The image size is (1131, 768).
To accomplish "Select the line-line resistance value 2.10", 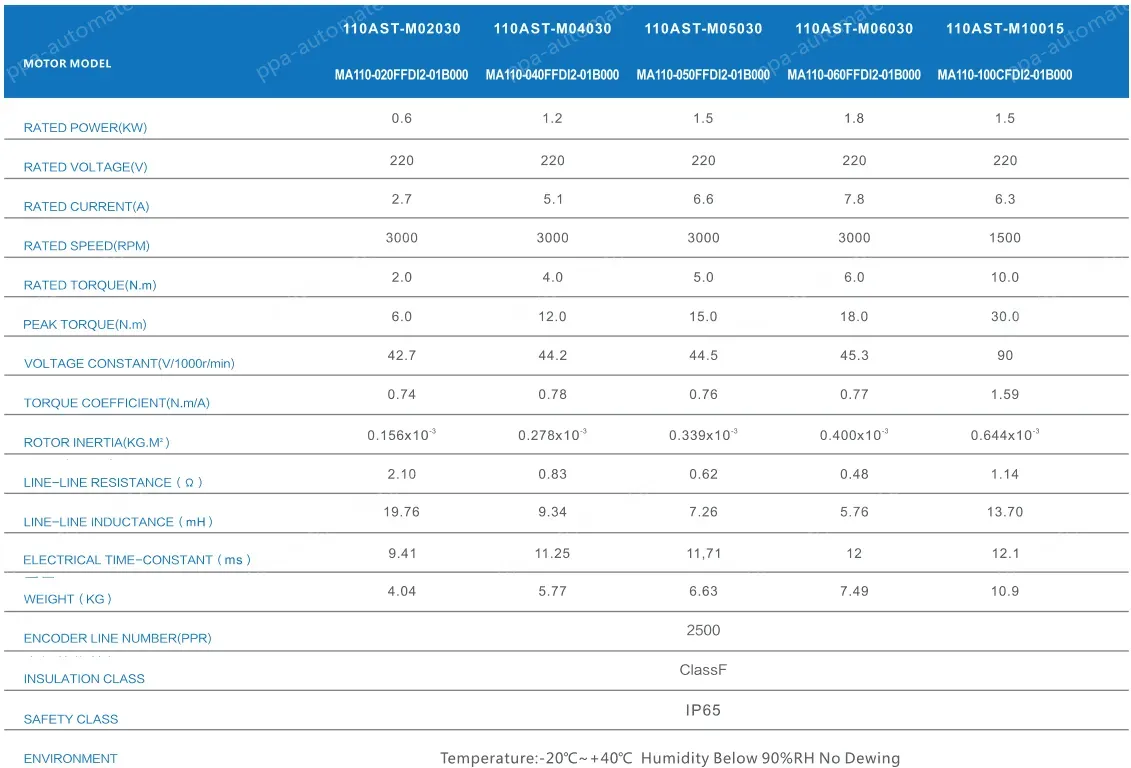I will [x=402, y=474].
